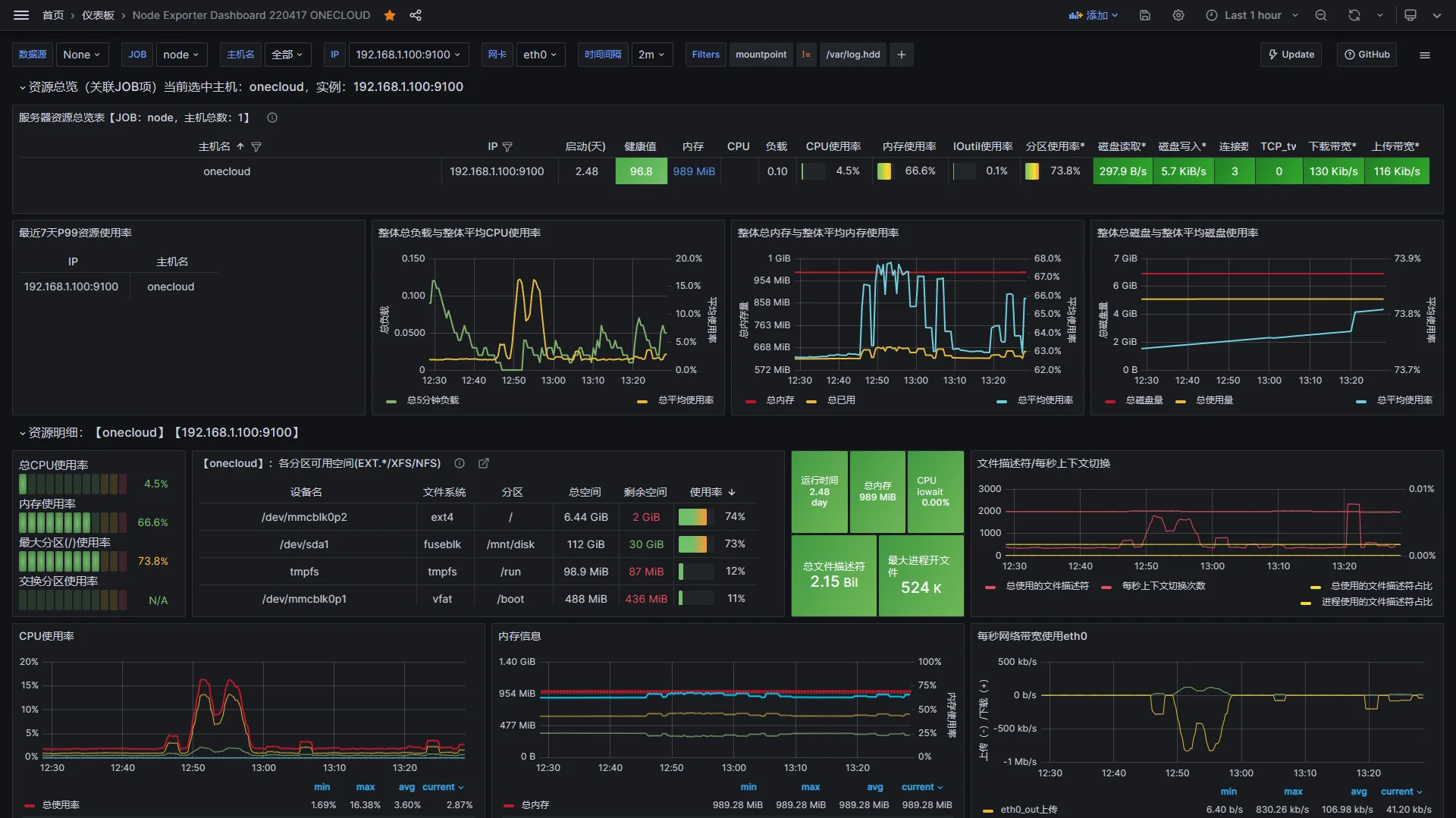This screenshot has height=818, width=1456.
Task: Click the 健康值 96.8 cell
Action: [x=642, y=171]
